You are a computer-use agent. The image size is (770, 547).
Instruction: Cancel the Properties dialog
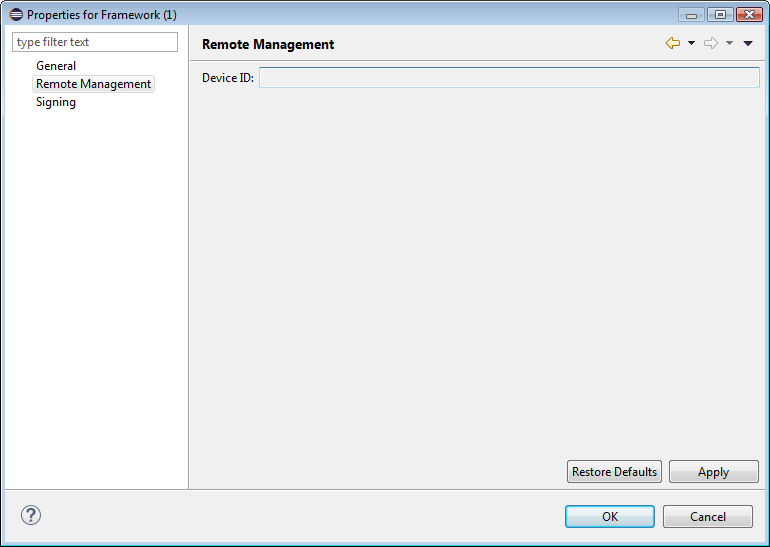point(708,517)
